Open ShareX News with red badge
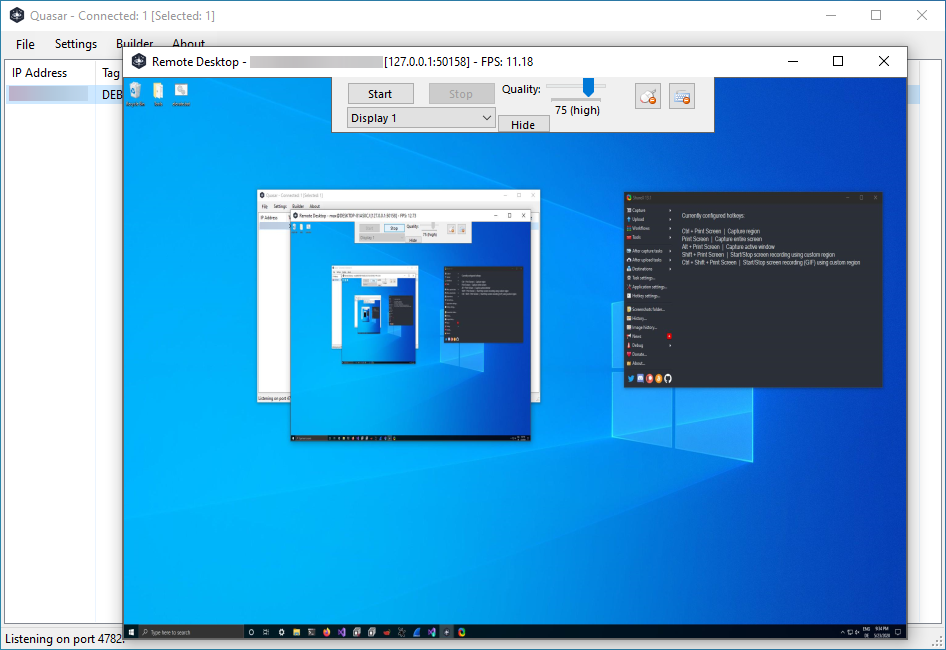This screenshot has height=650, width=946. 640,337
